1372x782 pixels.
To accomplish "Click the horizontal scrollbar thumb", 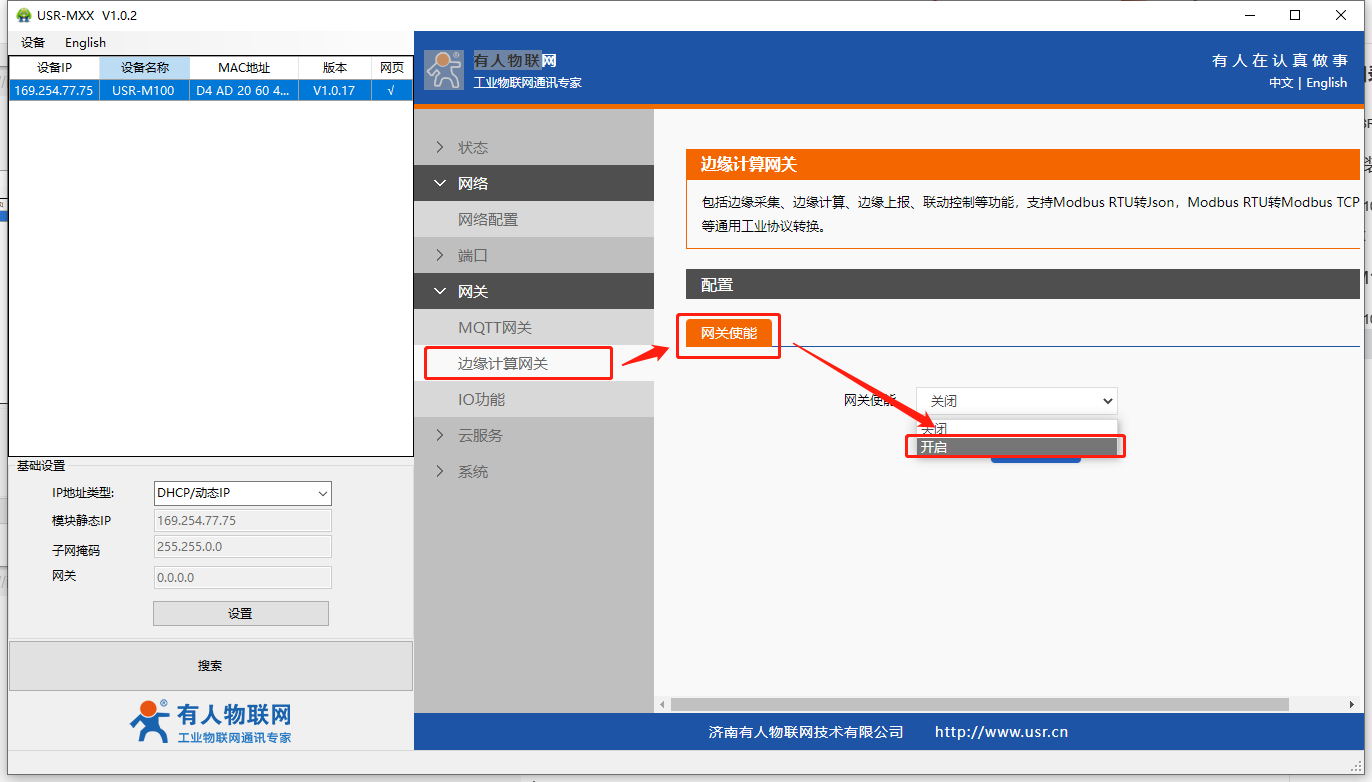I will (980, 704).
